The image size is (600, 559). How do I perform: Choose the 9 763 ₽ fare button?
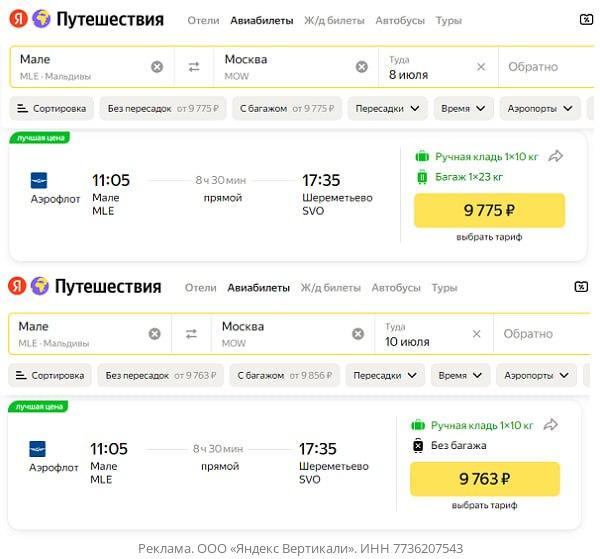(485, 479)
